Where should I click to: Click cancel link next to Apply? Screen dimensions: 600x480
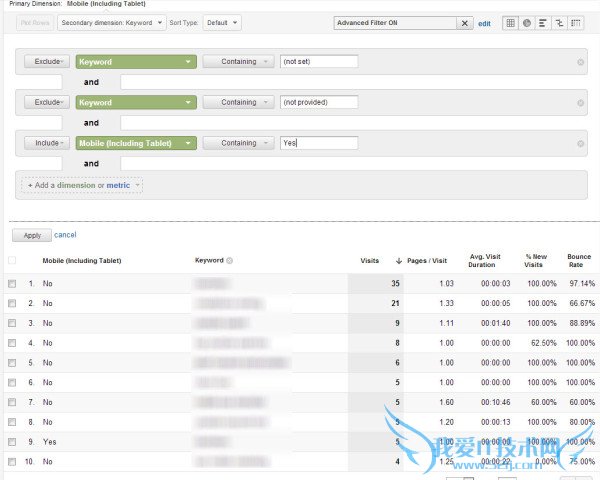click(65, 235)
